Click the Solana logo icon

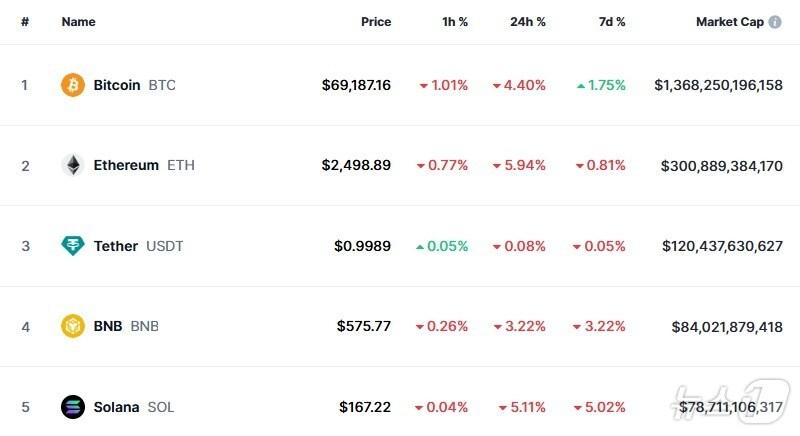click(x=73, y=407)
